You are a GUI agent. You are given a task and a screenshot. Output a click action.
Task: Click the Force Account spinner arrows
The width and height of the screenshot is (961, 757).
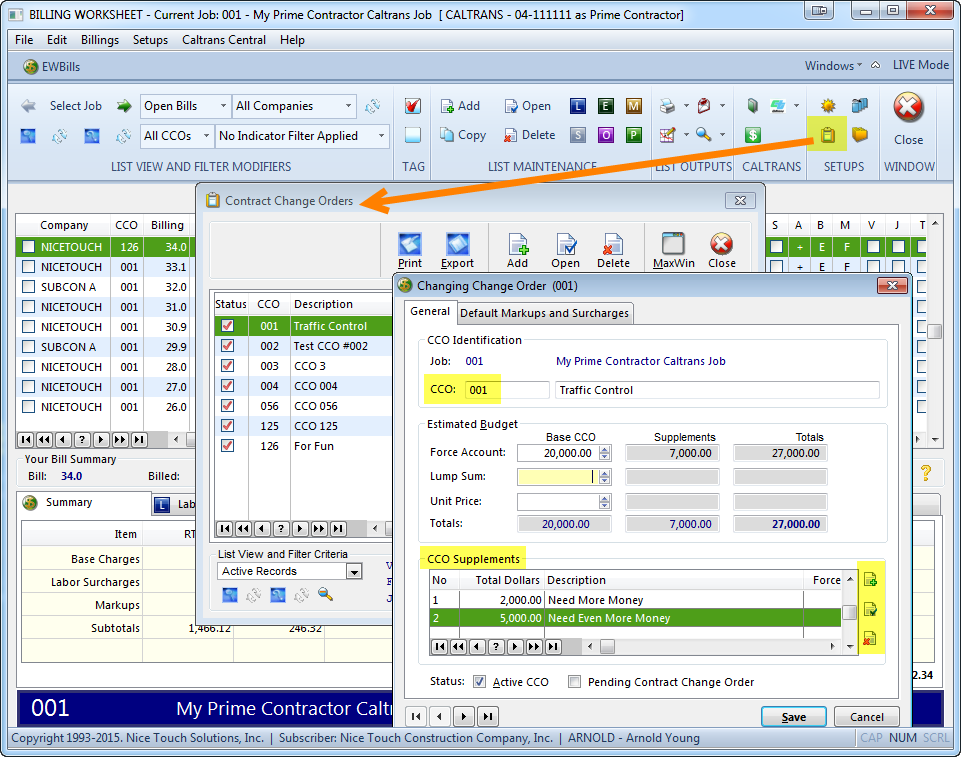point(605,453)
